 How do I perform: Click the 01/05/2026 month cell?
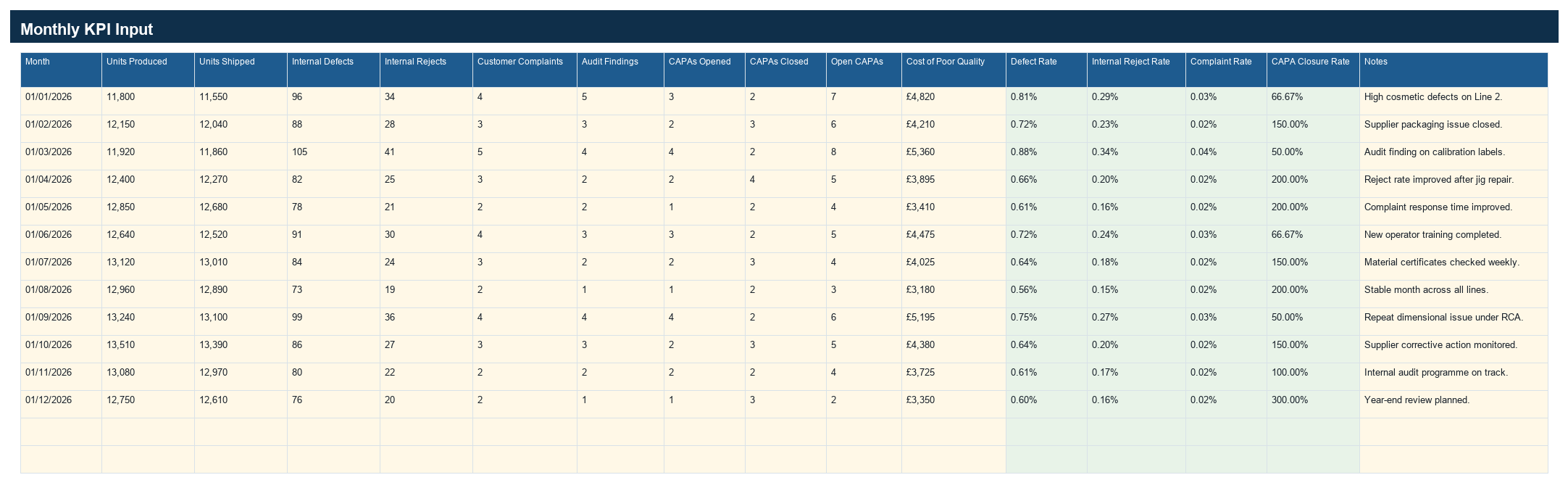62,212
